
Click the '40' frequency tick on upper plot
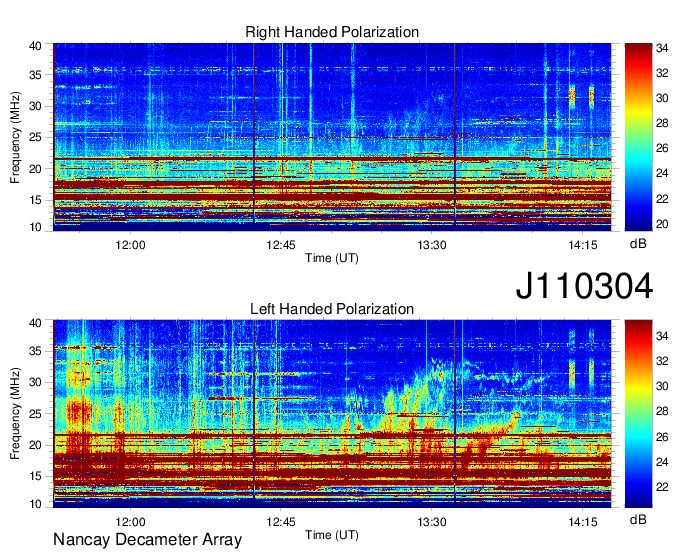click(35, 46)
